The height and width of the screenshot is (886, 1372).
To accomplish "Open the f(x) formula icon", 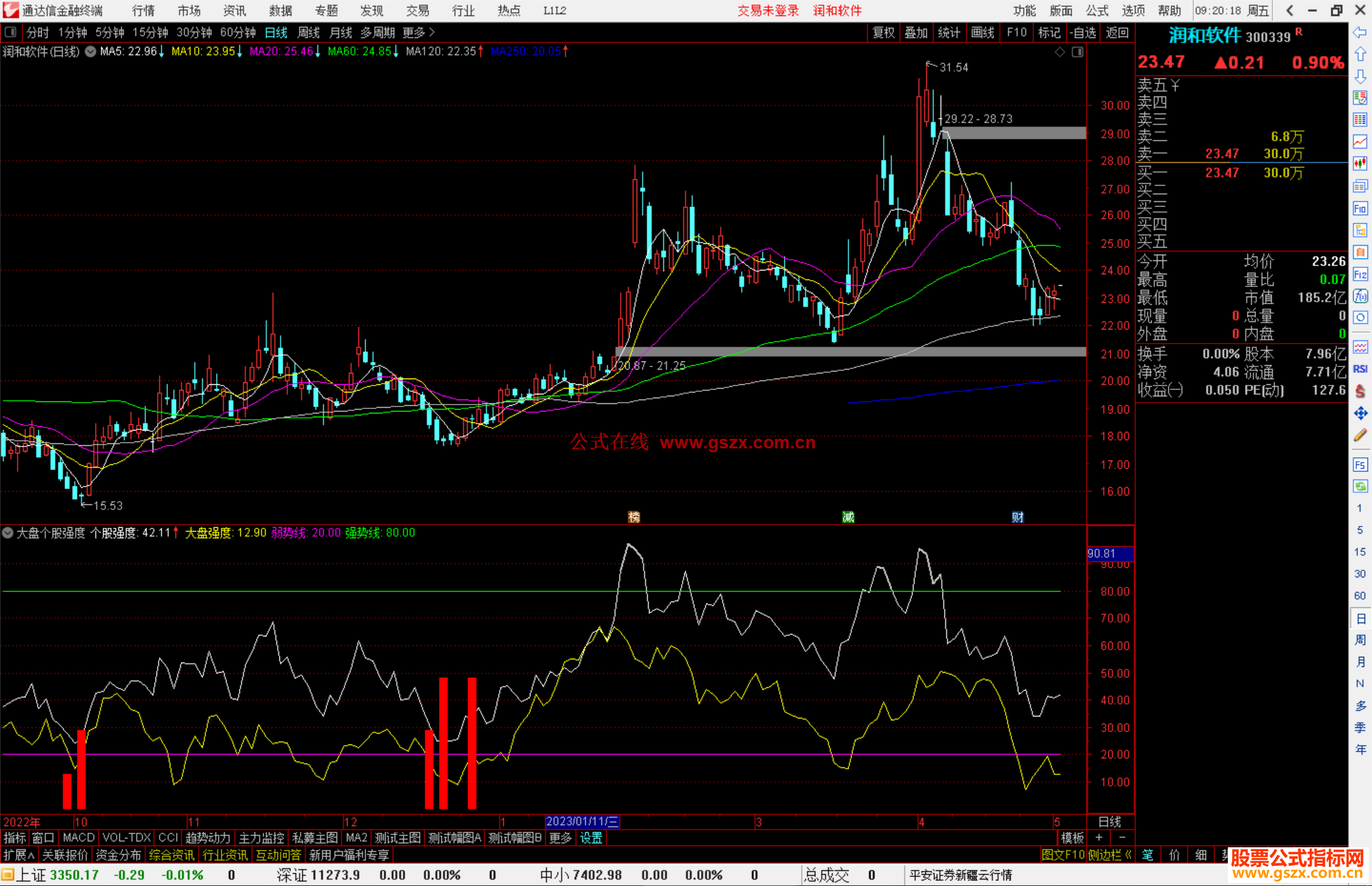I will click(x=1360, y=297).
